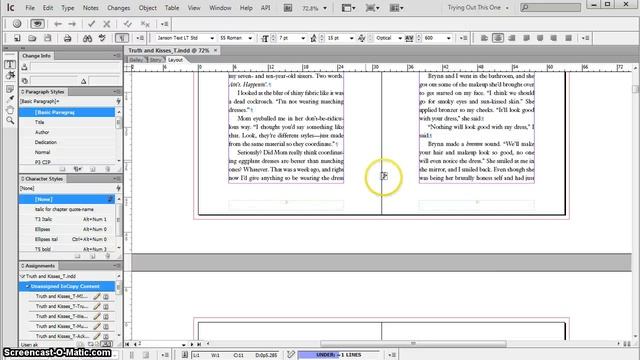Screen dimensions: 640x360
Task: Click the horizontal scrollbar below the layout
Action: [413, 344]
